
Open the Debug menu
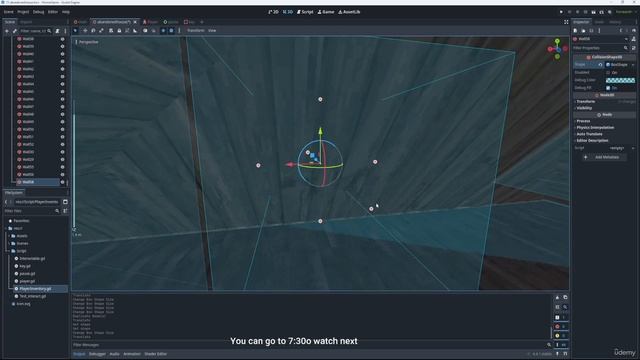[x=38, y=12]
